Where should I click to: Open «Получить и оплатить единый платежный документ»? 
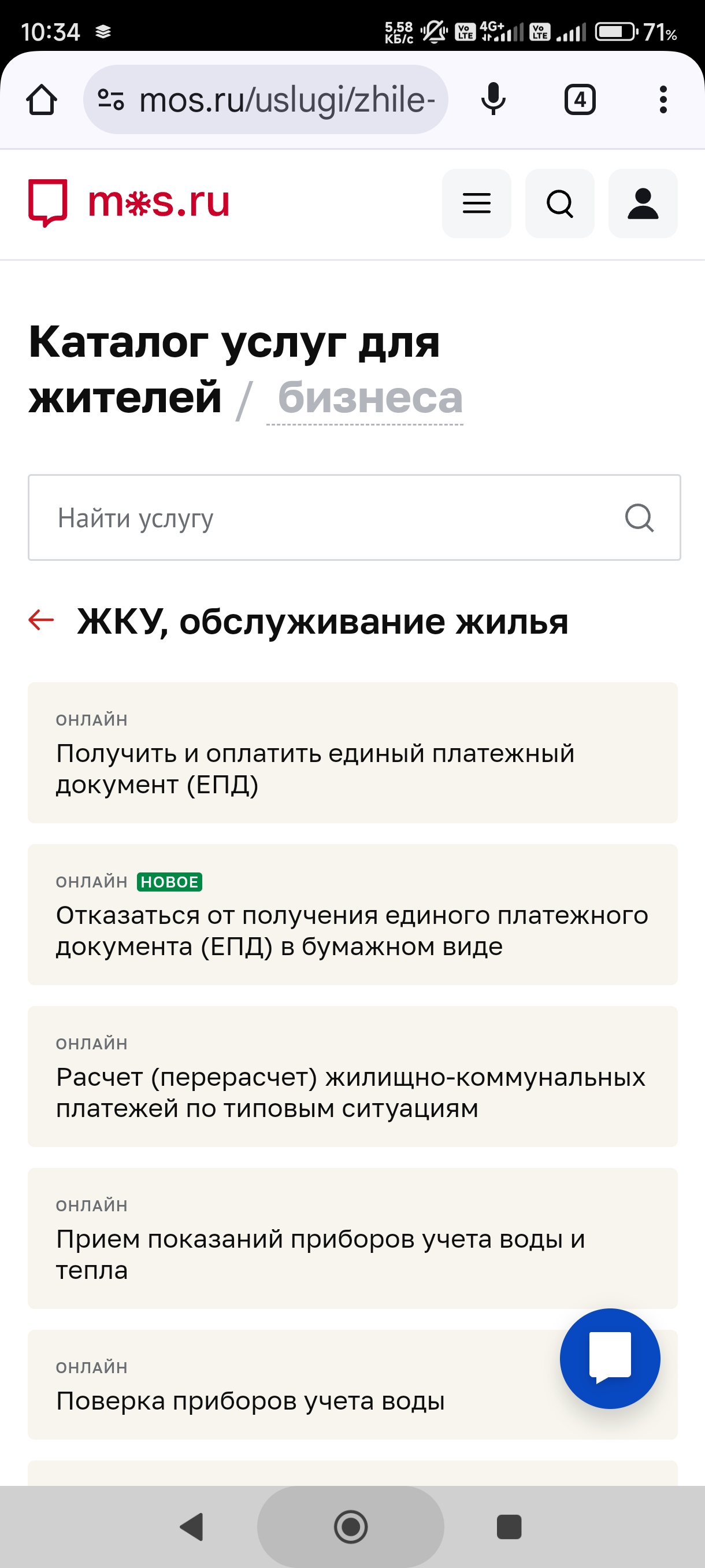(353, 753)
